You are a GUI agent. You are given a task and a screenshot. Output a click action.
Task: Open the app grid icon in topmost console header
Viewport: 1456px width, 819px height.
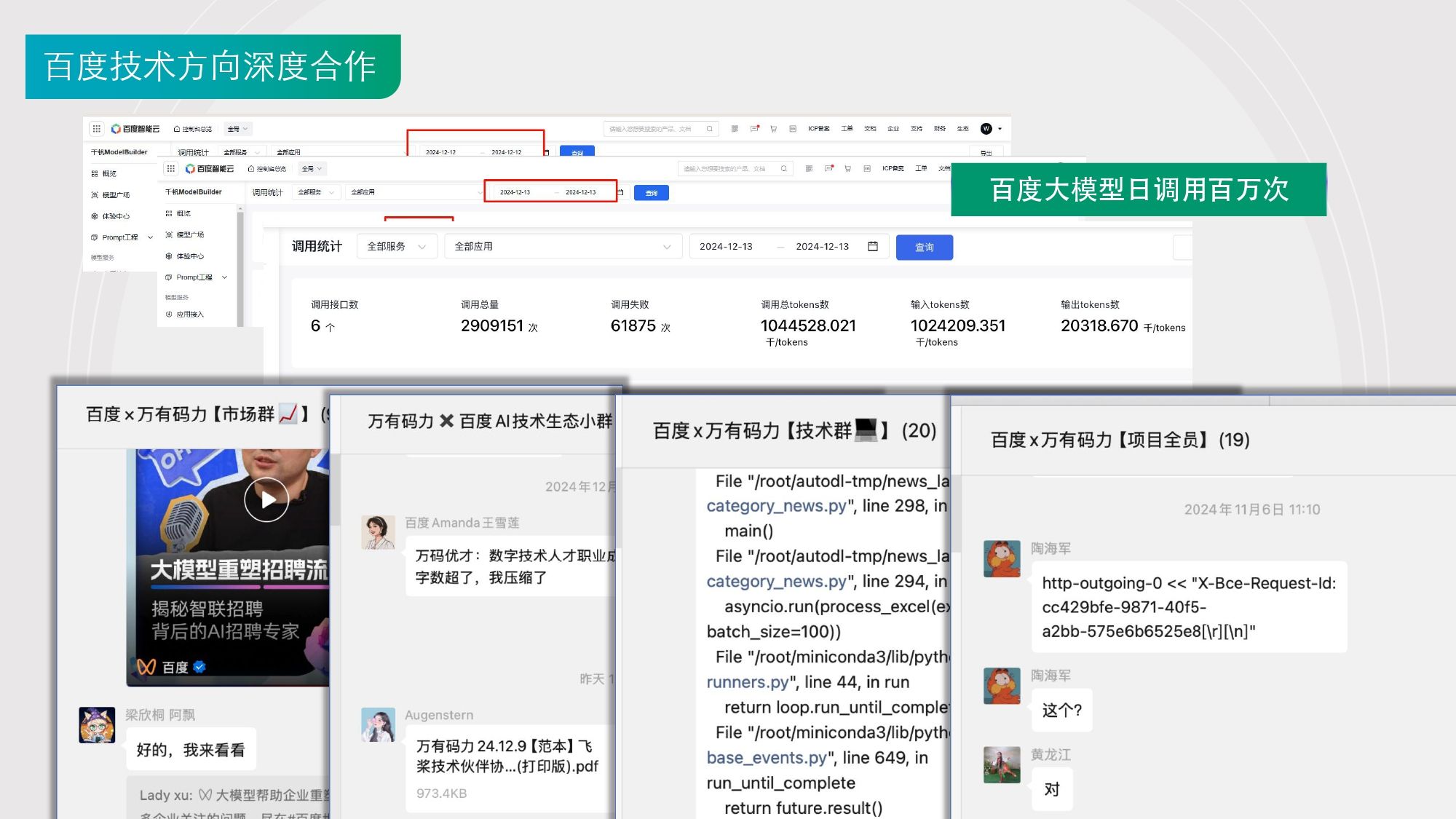(x=96, y=129)
